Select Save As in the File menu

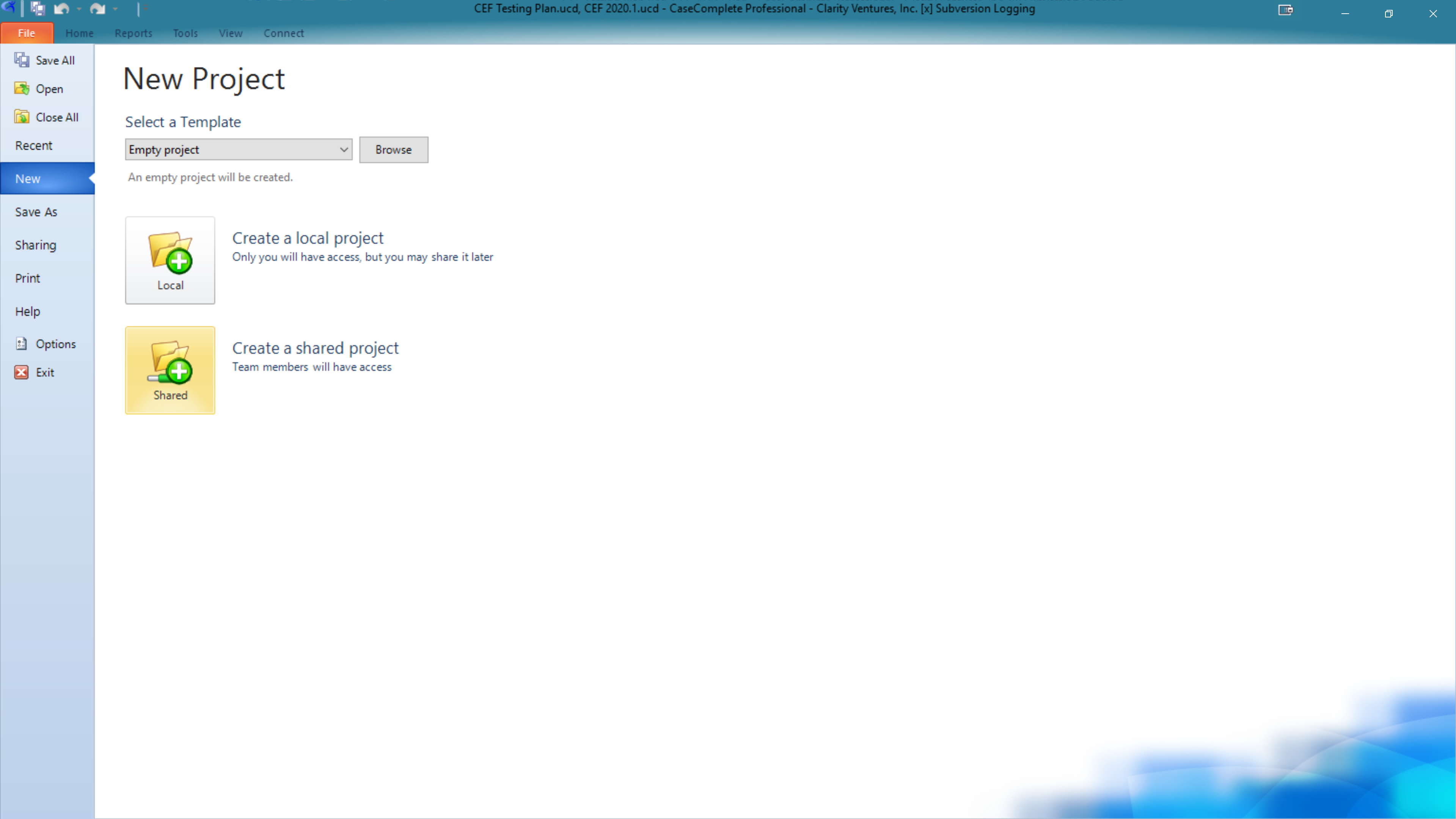tap(47, 212)
